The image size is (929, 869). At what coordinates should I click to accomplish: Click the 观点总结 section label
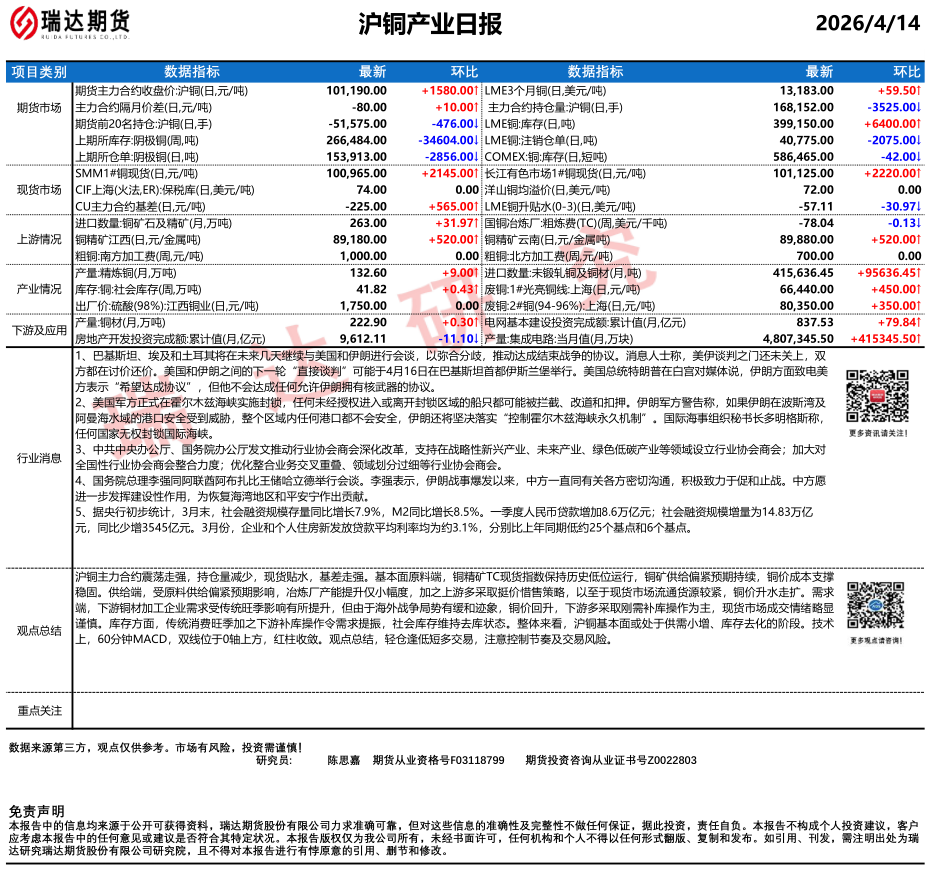point(39,631)
